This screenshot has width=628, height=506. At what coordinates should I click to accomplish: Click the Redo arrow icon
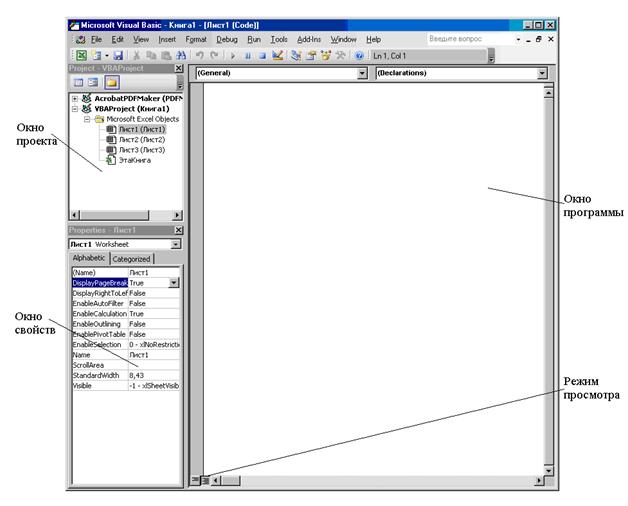[214, 56]
